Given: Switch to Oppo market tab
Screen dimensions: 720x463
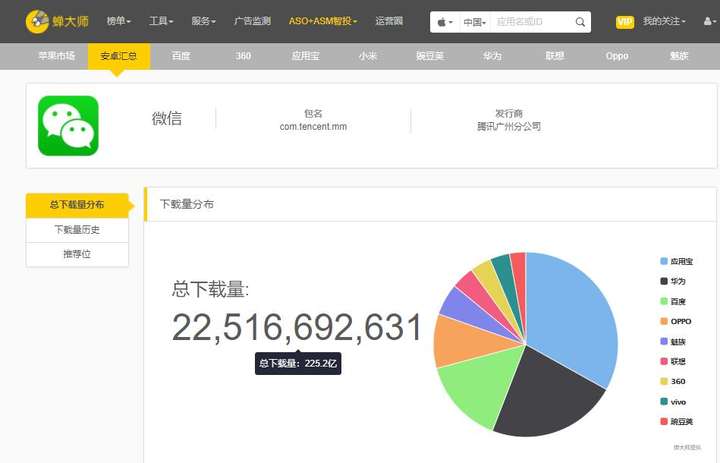Looking at the screenshot, I should [617, 56].
